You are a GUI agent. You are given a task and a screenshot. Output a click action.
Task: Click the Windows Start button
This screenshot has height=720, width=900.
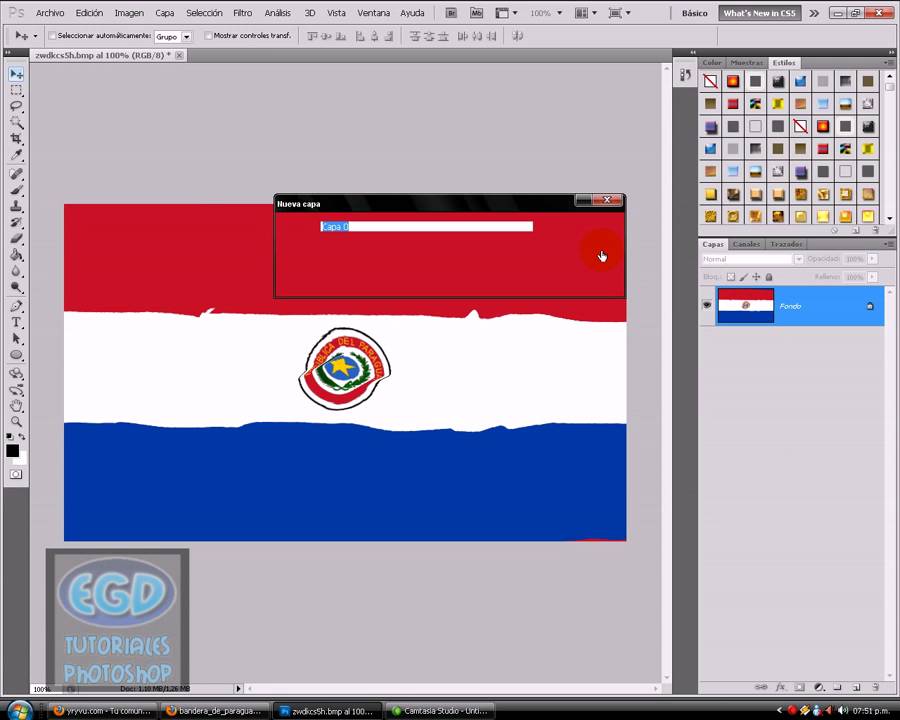21,710
